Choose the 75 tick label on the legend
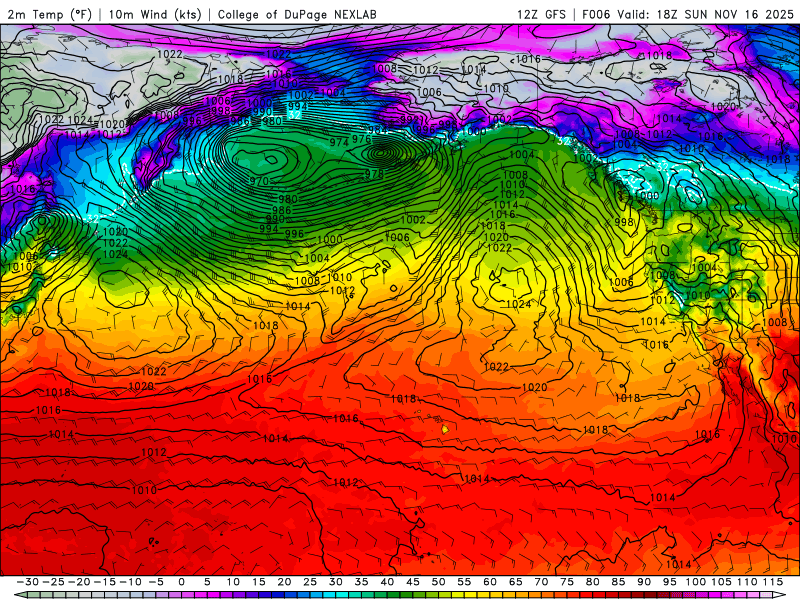 [x=567, y=582]
